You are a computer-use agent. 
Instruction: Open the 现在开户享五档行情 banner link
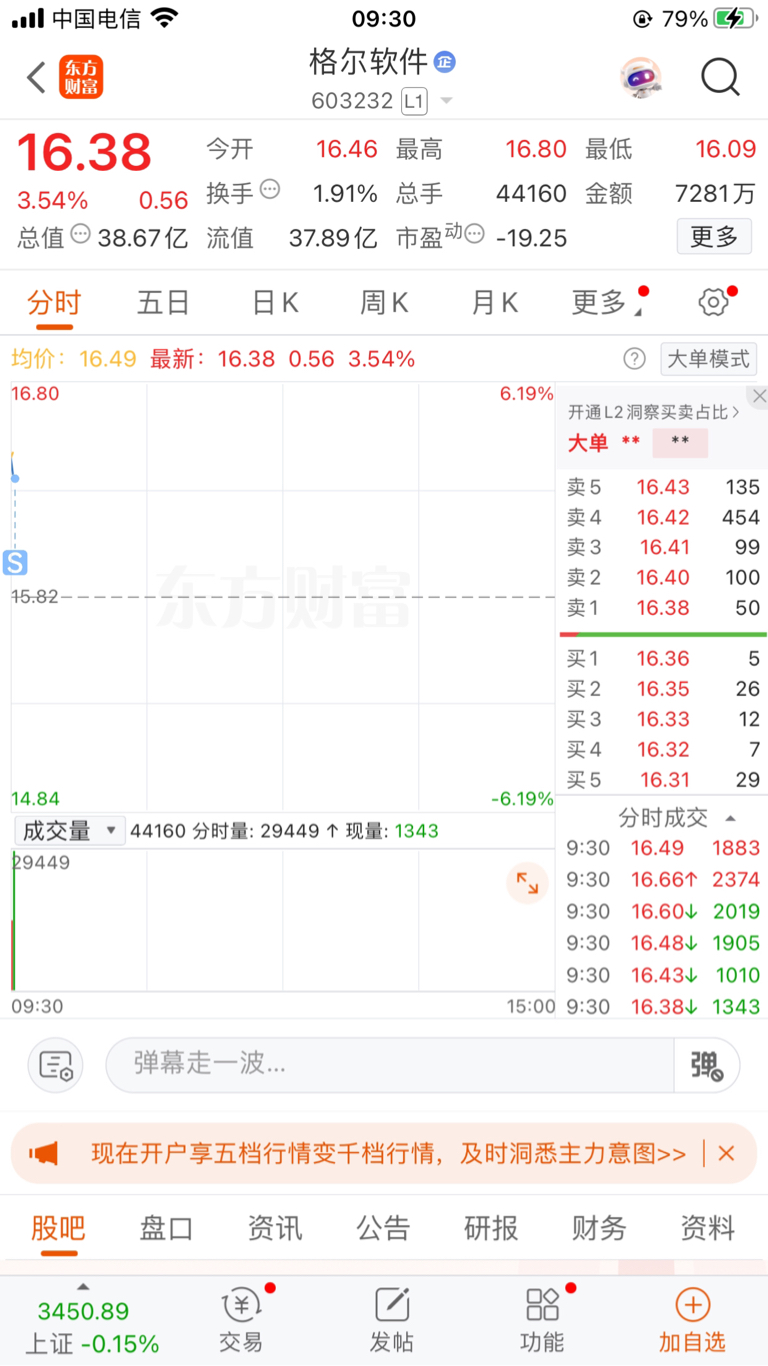[389, 1154]
